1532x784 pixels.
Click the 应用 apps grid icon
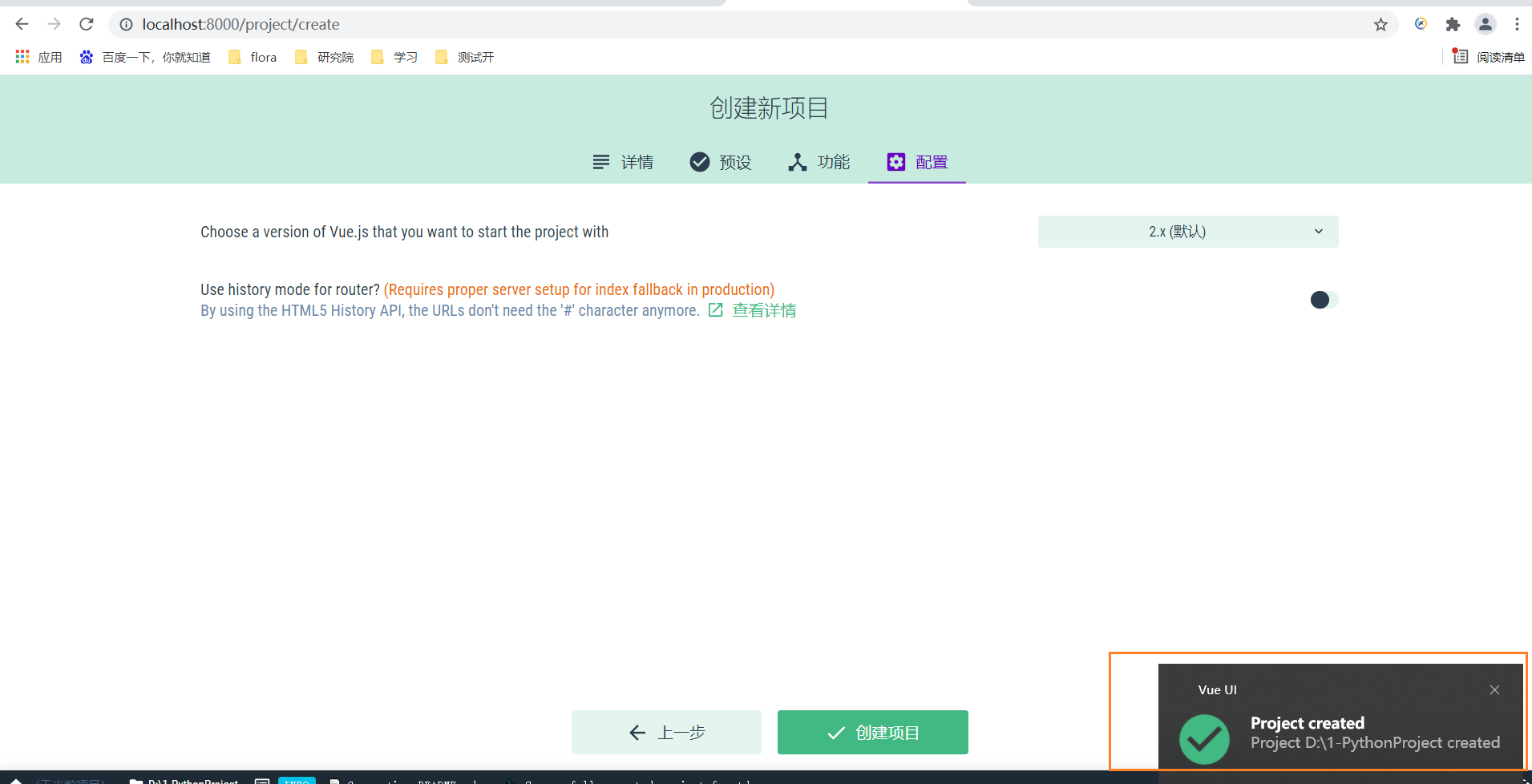22,56
